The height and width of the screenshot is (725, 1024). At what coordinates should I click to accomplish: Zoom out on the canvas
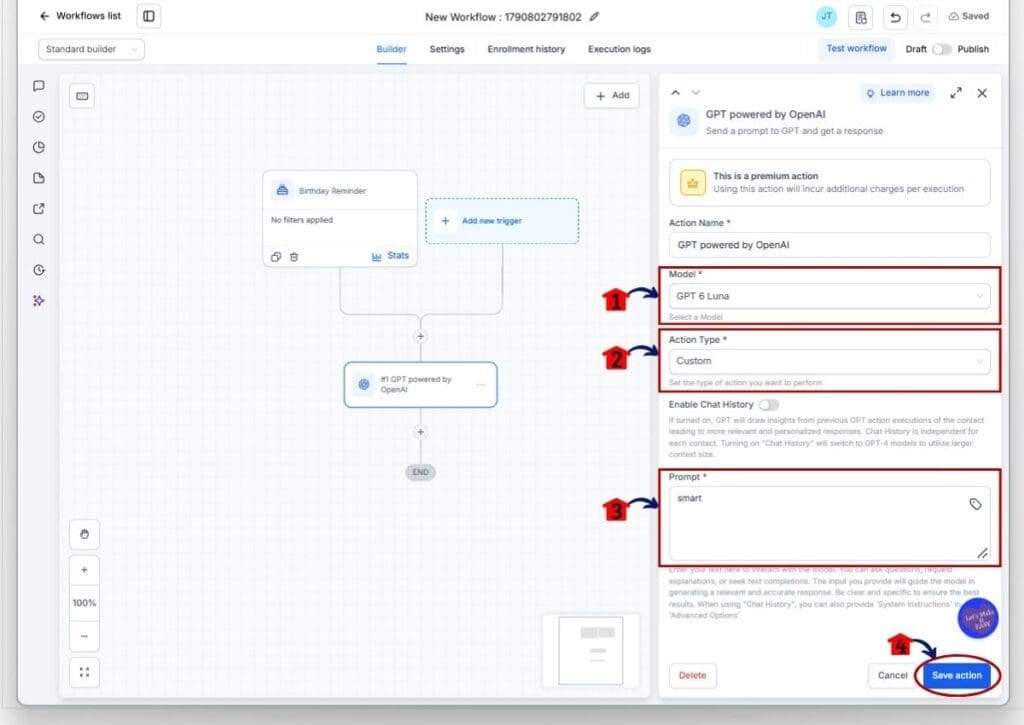tap(84, 636)
